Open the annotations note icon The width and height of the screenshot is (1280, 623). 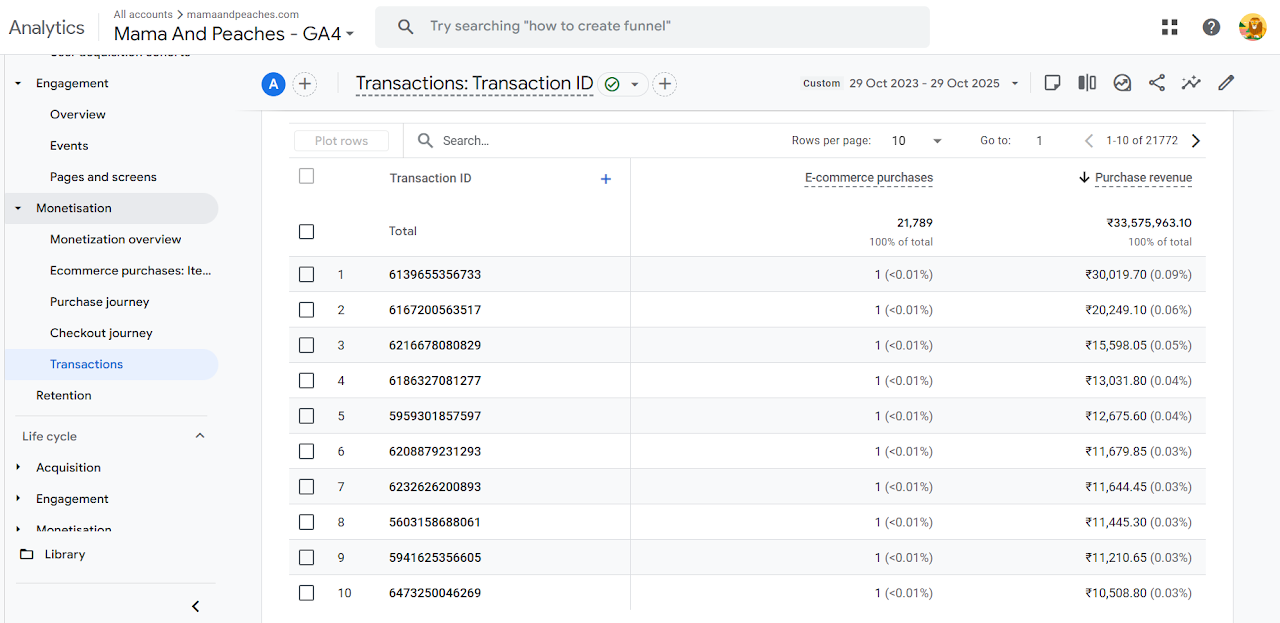pyautogui.click(x=1052, y=83)
